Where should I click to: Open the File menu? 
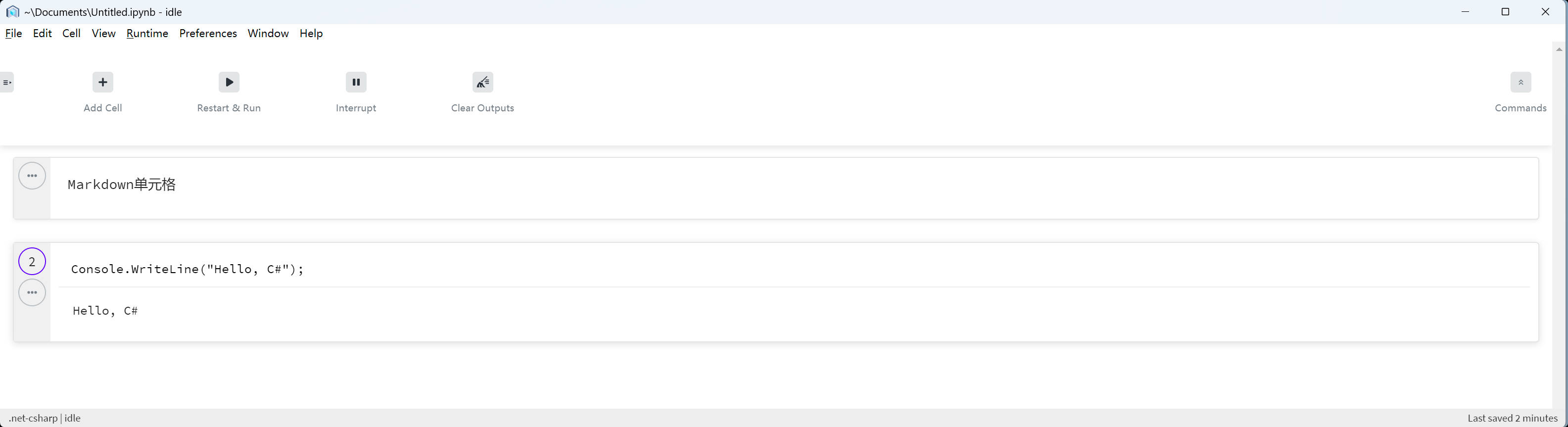click(13, 34)
